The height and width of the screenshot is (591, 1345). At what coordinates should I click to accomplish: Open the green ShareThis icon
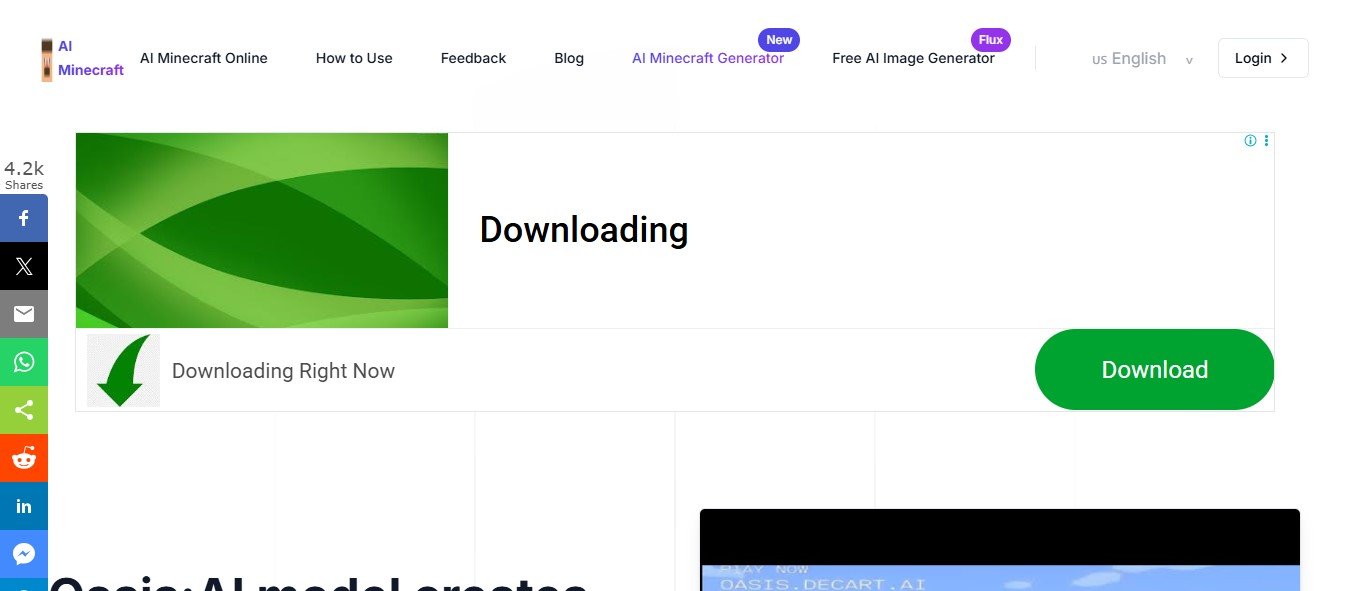[24, 410]
